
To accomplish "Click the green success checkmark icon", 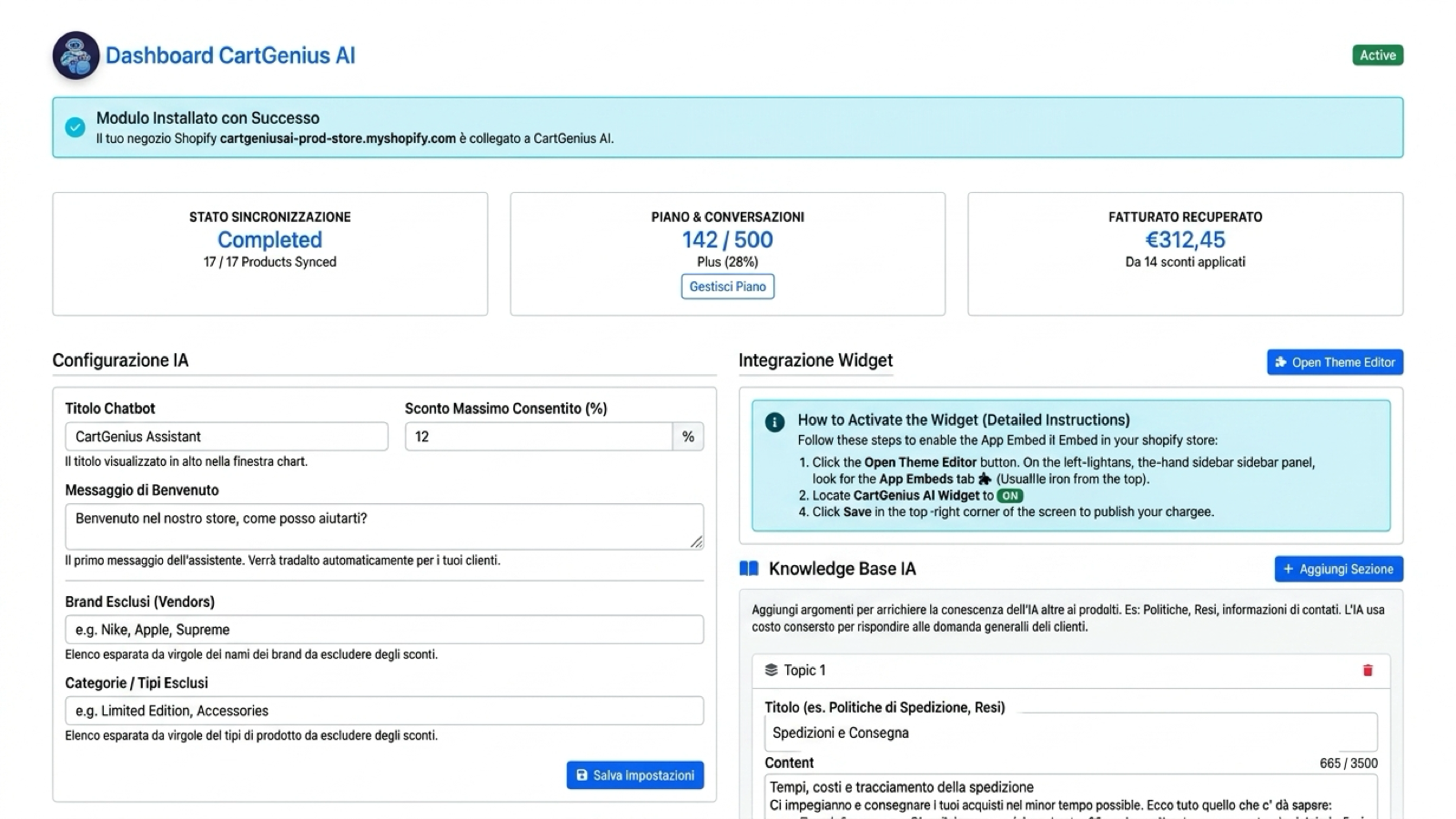I will click(x=76, y=127).
